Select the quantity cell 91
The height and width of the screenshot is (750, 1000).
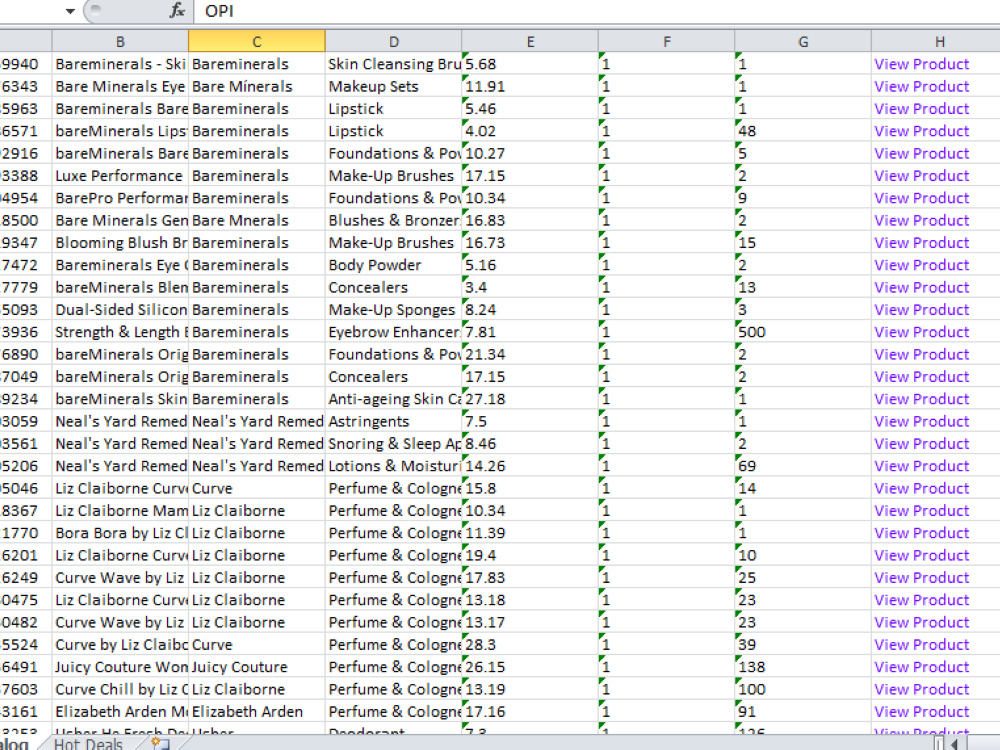click(x=803, y=711)
